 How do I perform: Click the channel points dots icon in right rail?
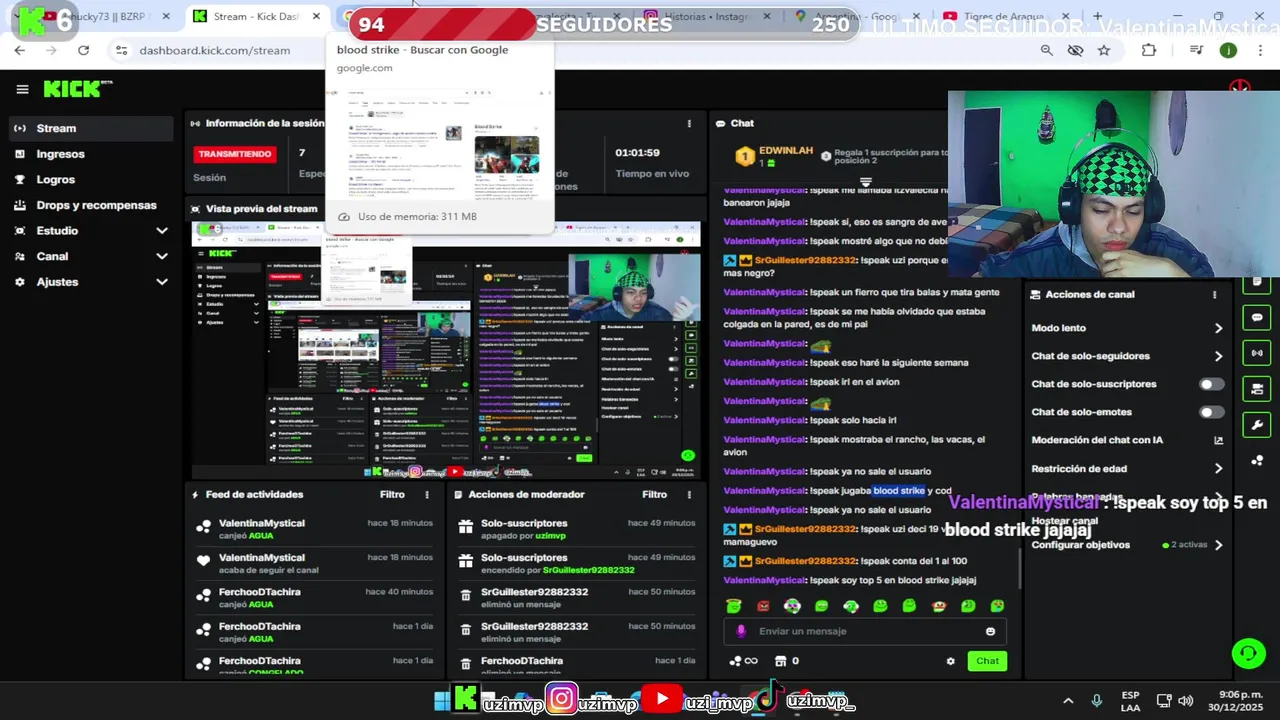click(1257, 461)
